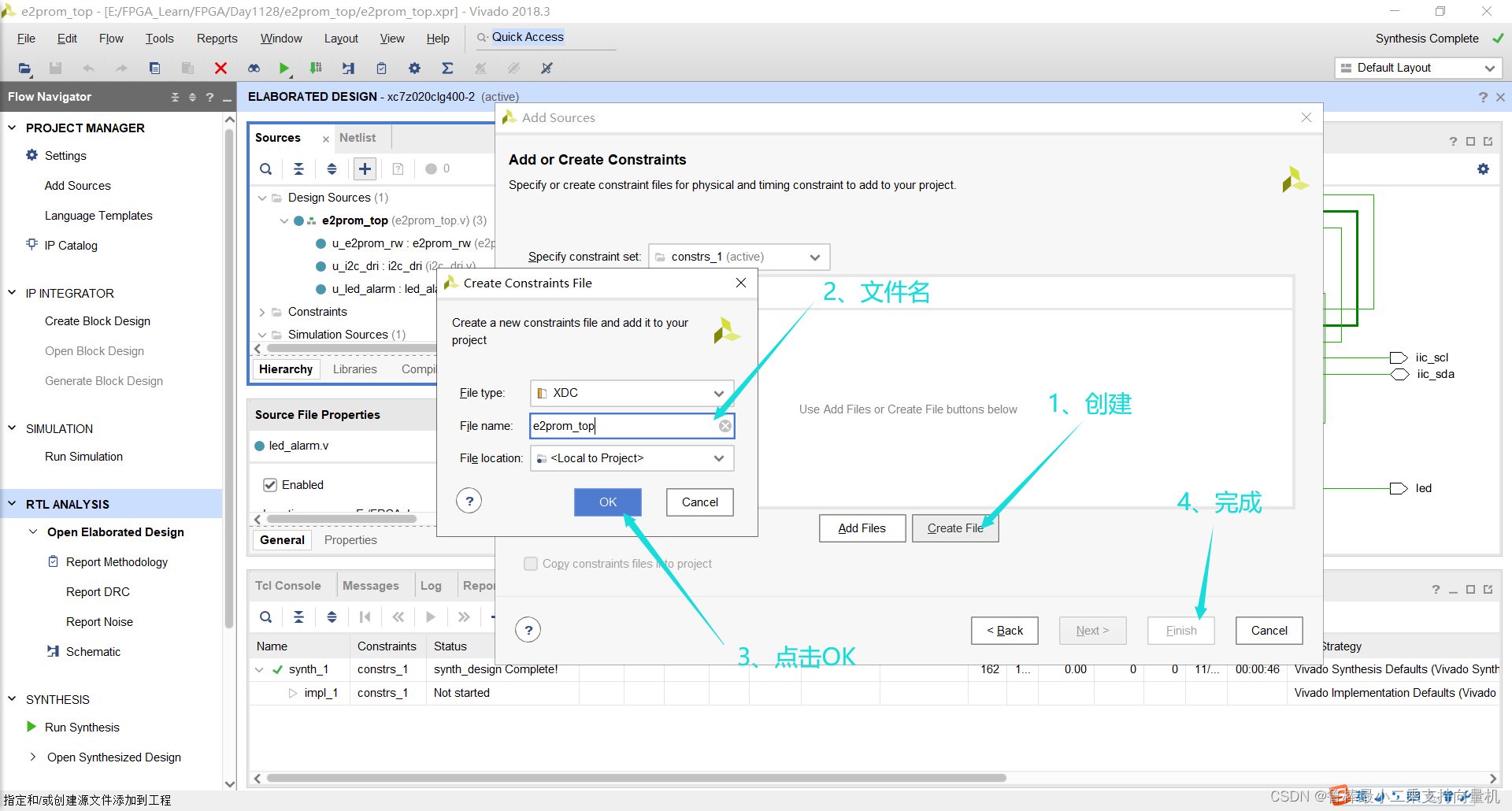The width and height of the screenshot is (1512, 811).
Task: Click the Generate Bitstream toolbar icon
Action: (x=316, y=69)
